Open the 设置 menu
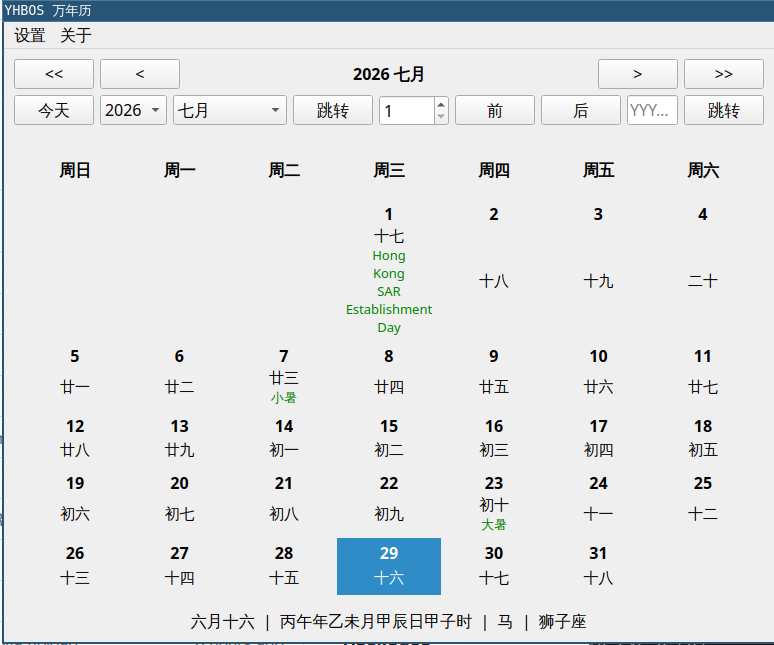The height and width of the screenshot is (645, 774). [x=30, y=35]
